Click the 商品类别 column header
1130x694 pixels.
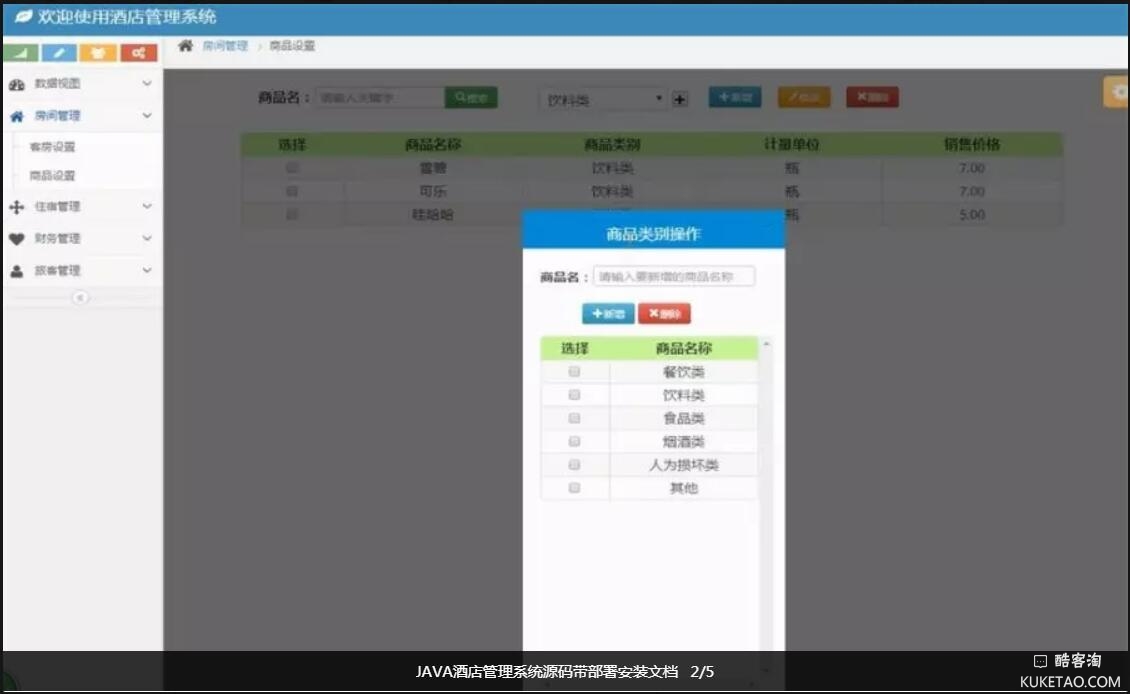click(613, 145)
